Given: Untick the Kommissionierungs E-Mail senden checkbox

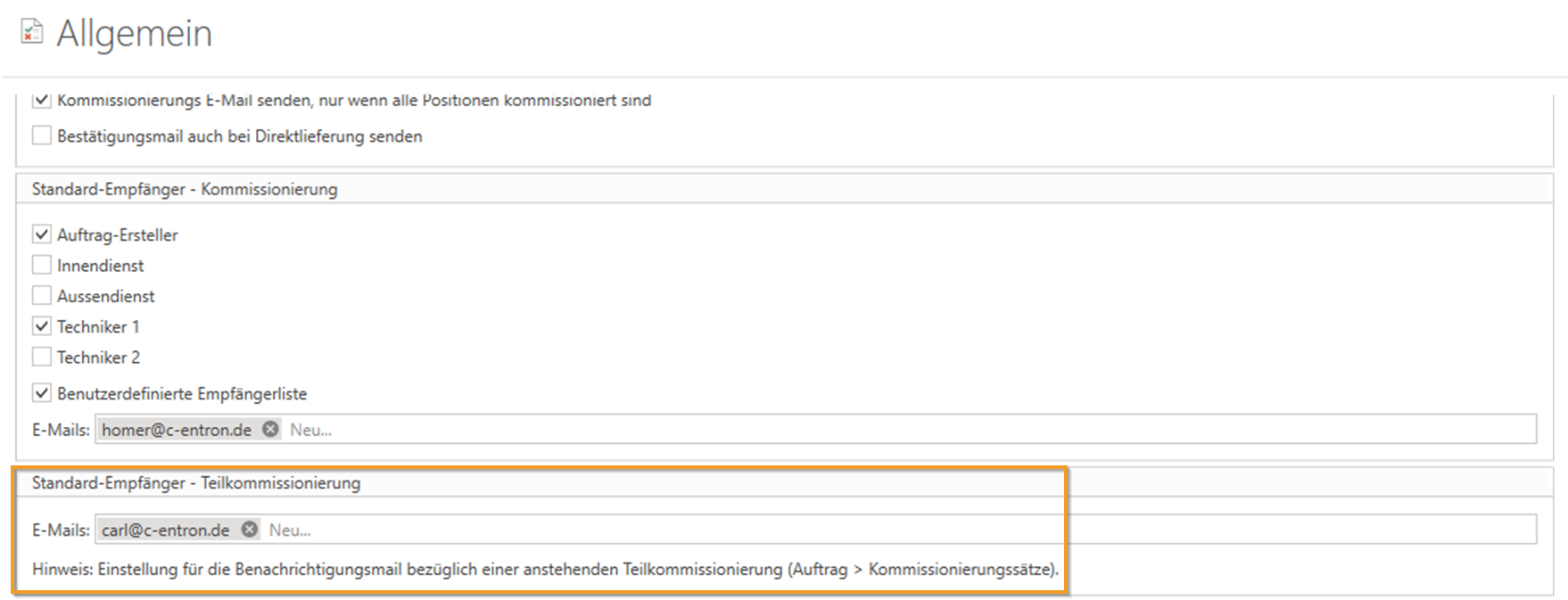Looking at the screenshot, I should pyautogui.click(x=42, y=100).
